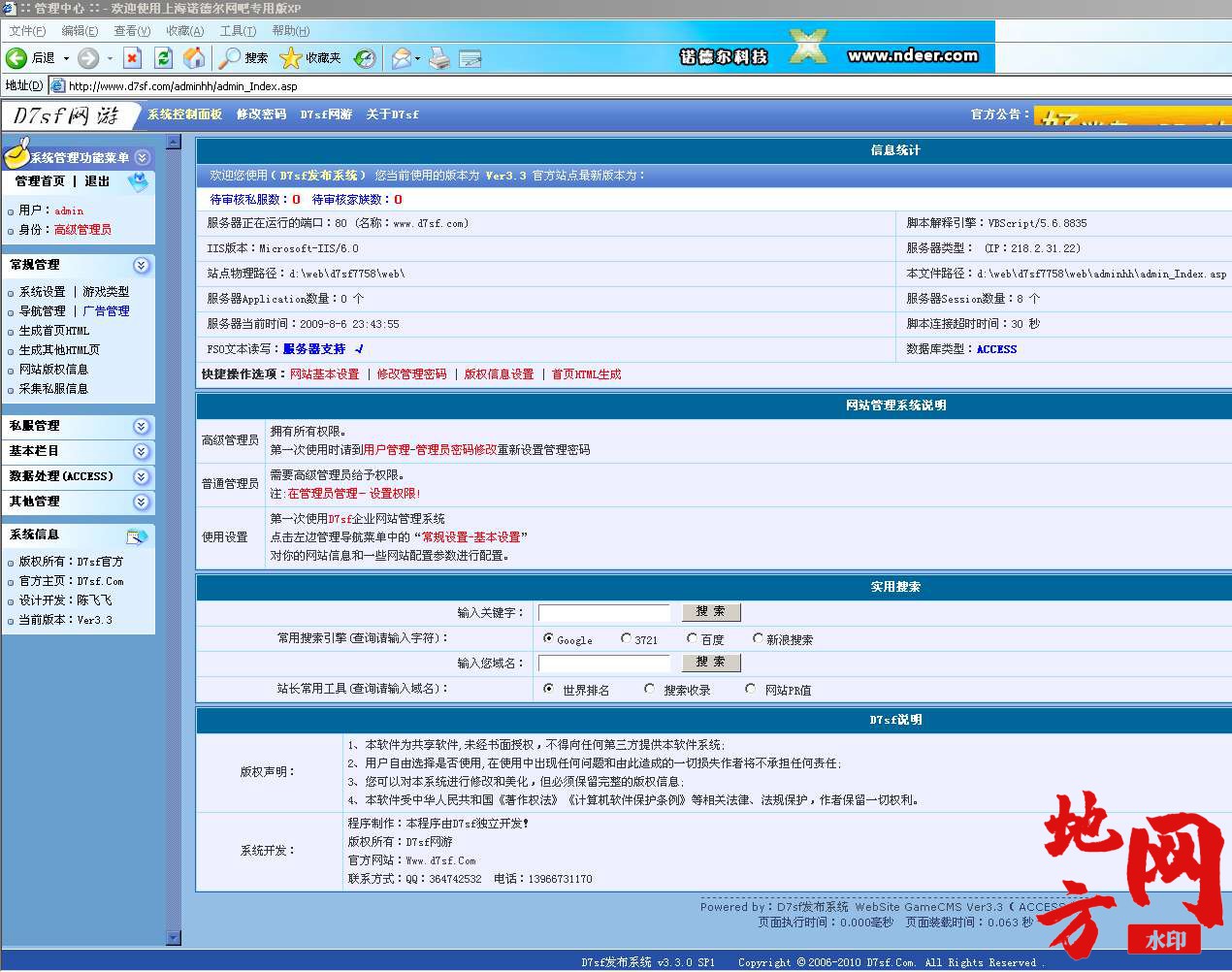
Task: Select the Google radio button
Action: pos(549,638)
